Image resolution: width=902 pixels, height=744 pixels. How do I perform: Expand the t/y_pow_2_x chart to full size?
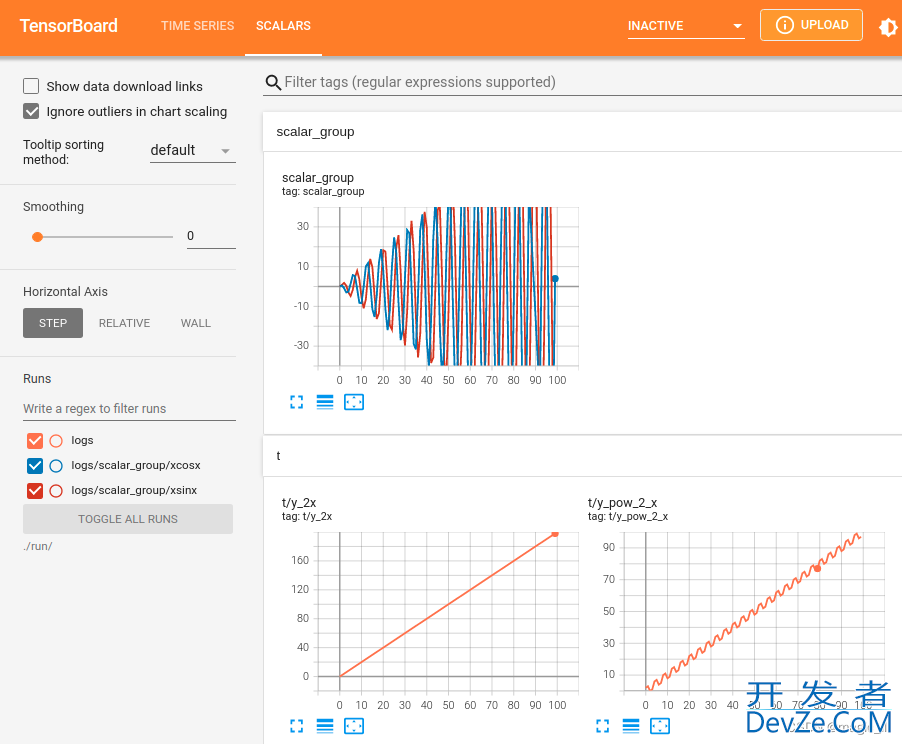click(602, 726)
